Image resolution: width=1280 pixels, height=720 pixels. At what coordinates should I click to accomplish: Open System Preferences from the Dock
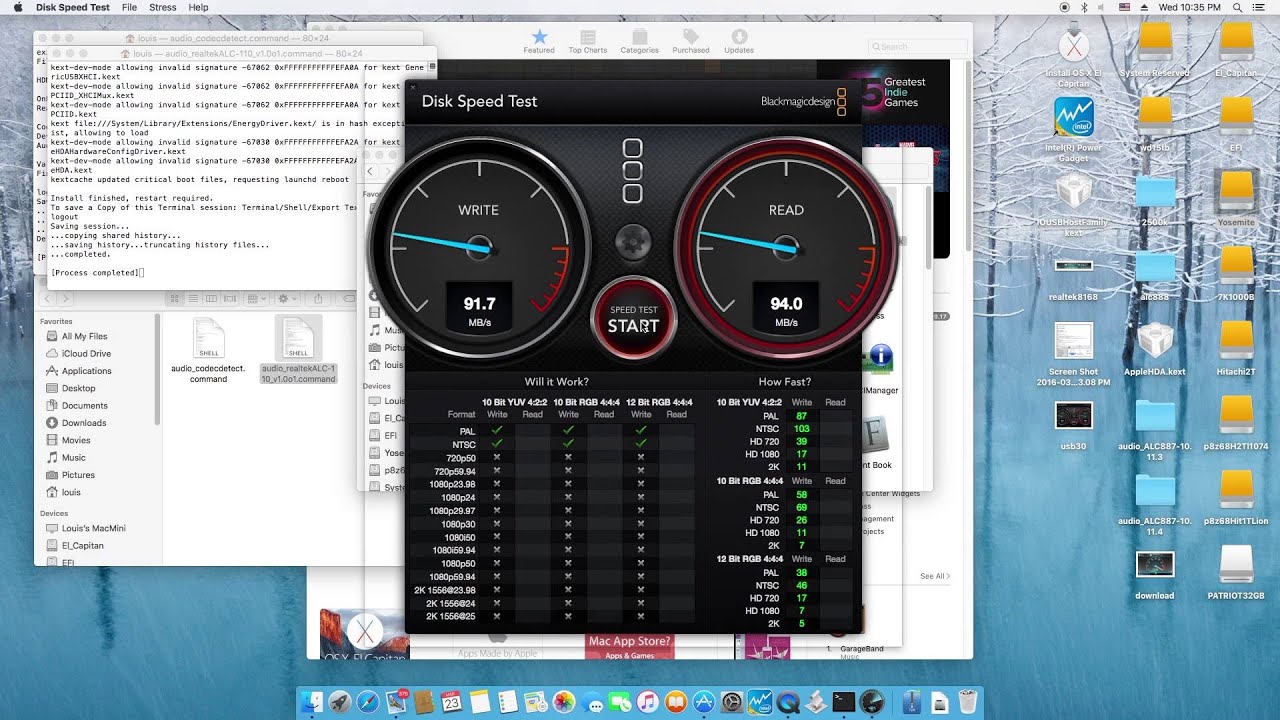[x=731, y=701]
